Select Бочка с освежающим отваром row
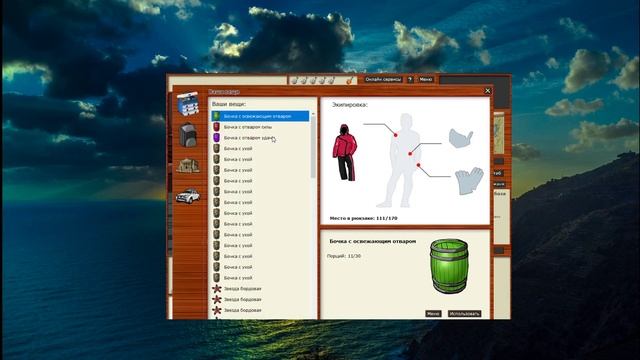 (x=260, y=116)
